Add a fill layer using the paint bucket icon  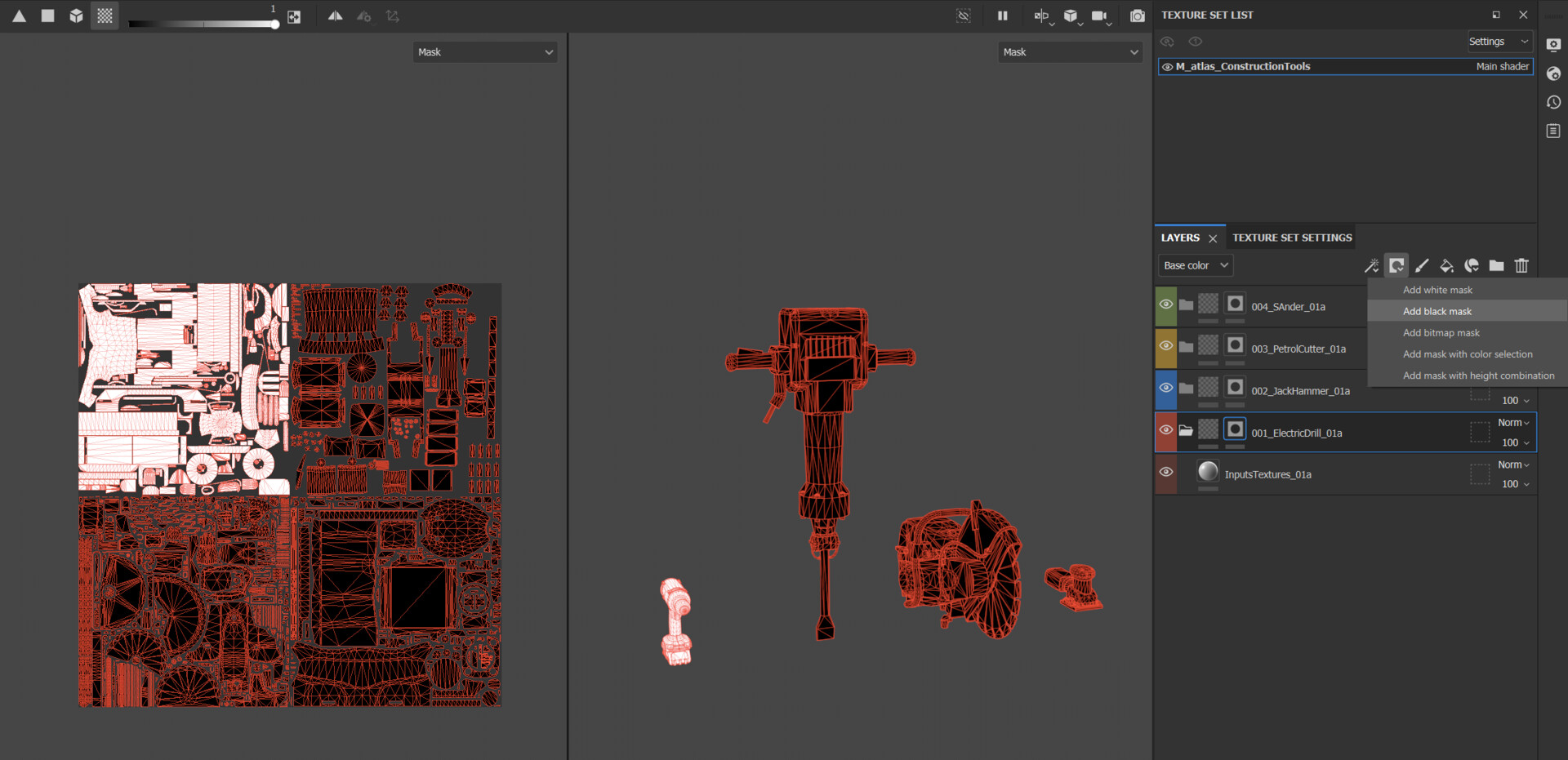click(x=1446, y=265)
